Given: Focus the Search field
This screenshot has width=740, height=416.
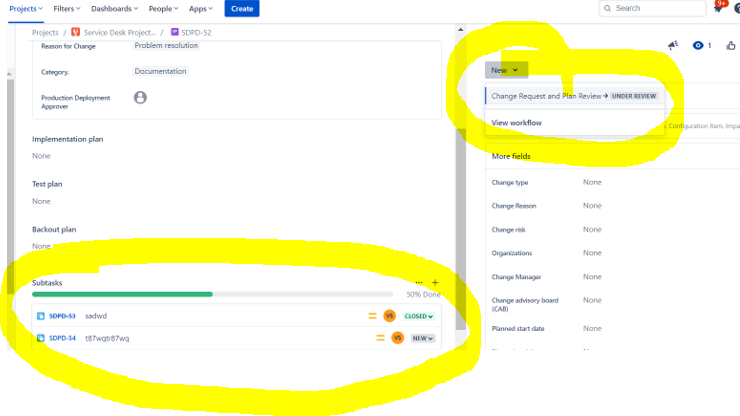Looking at the screenshot, I should pos(652,8).
